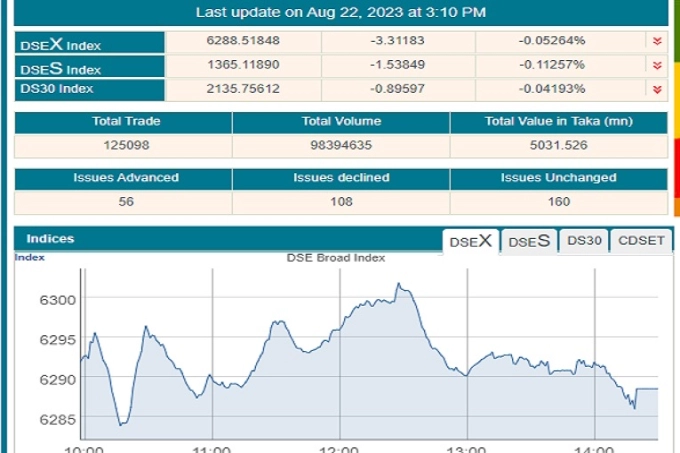Click the 6285 y-axis label
Screen dimensions: 680x453
(57, 420)
